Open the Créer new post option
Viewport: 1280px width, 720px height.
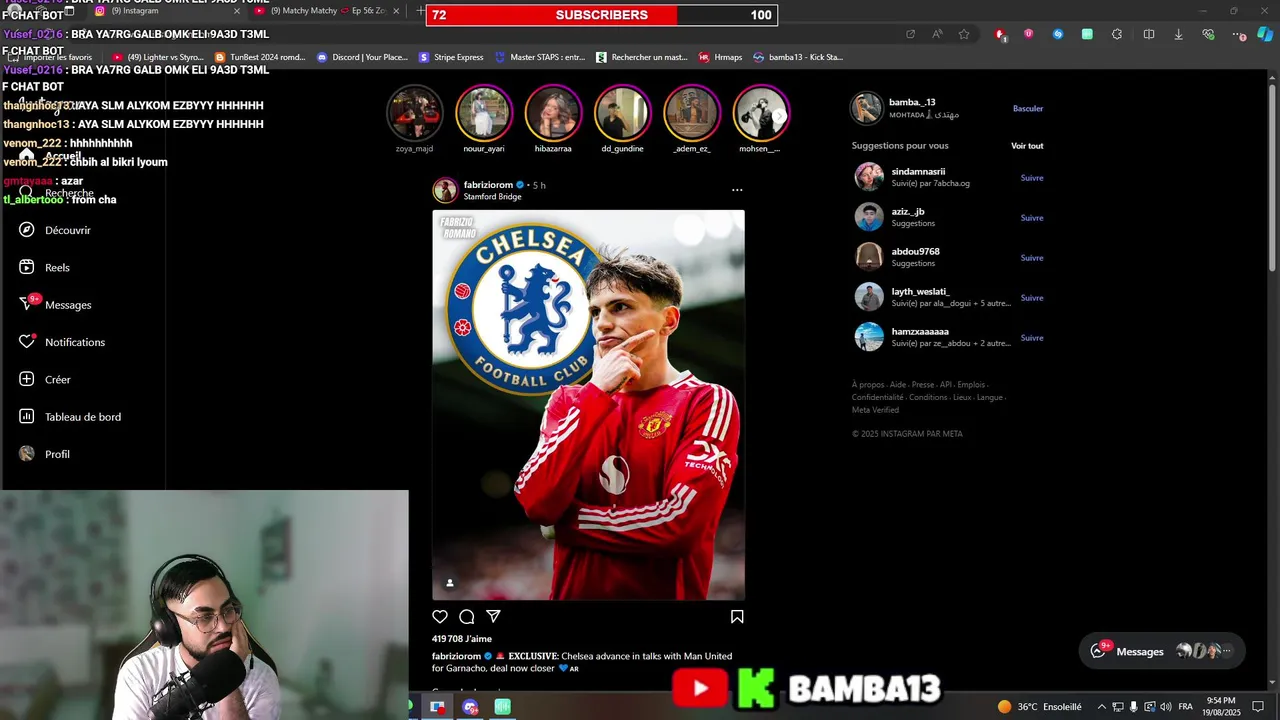45,379
